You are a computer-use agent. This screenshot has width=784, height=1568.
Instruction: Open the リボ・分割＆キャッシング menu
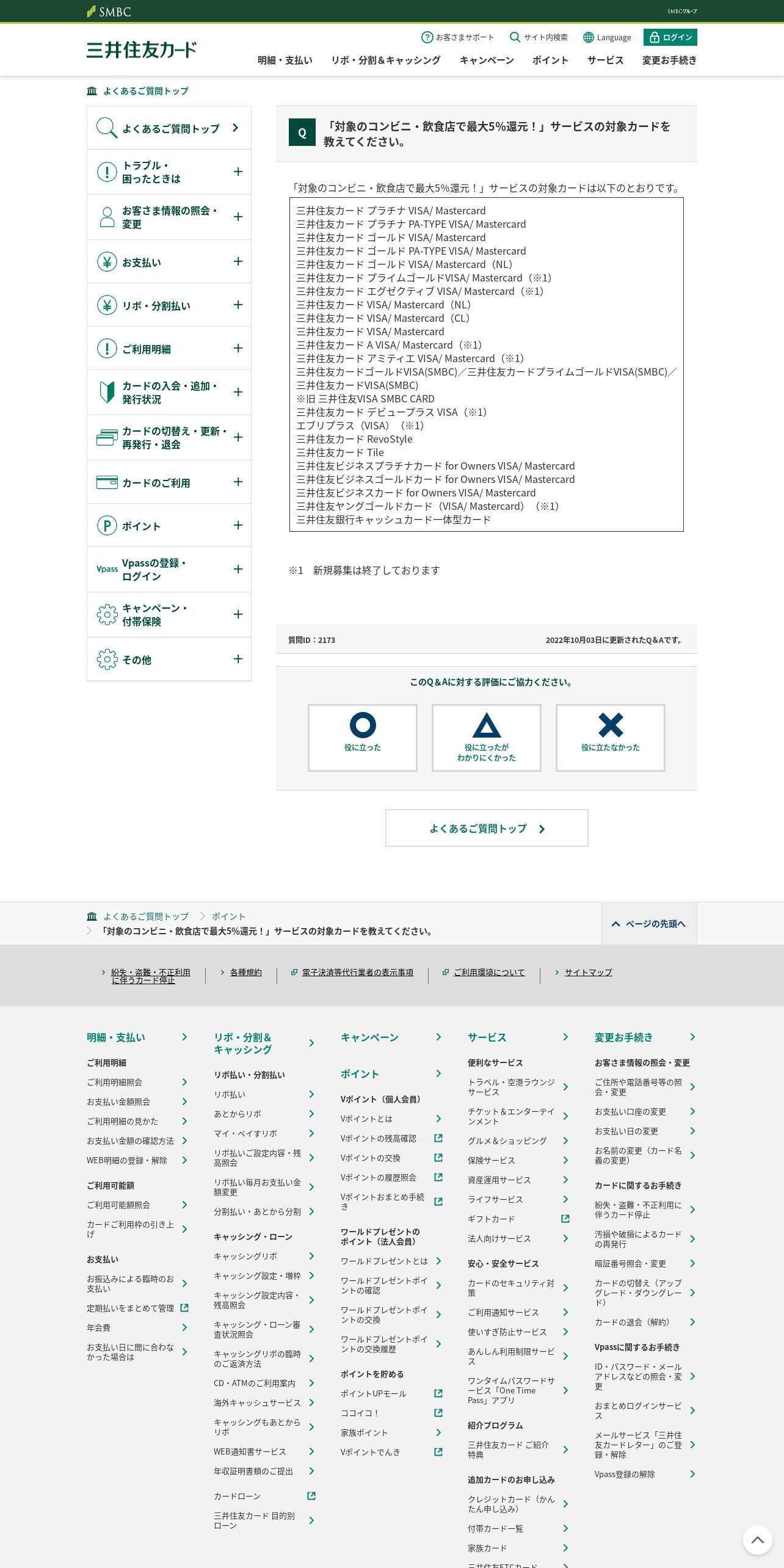(386, 60)
